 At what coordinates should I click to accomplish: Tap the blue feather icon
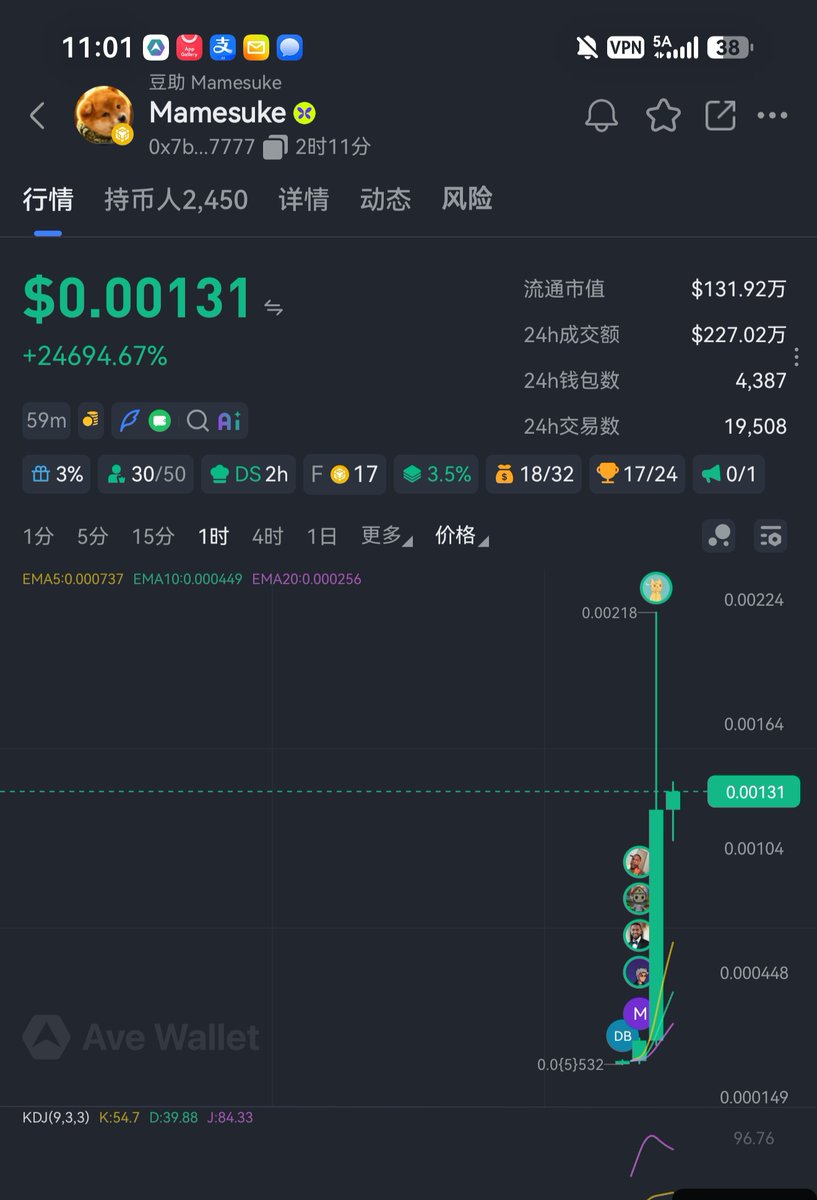click(130, 421)
